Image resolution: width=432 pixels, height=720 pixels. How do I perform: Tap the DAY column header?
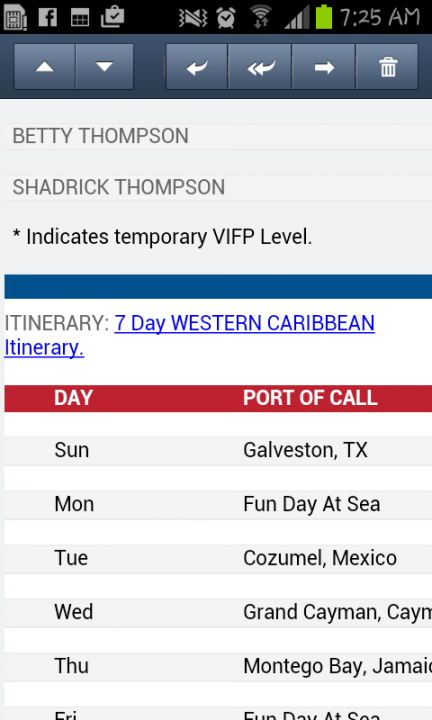(x=73, y=398)
